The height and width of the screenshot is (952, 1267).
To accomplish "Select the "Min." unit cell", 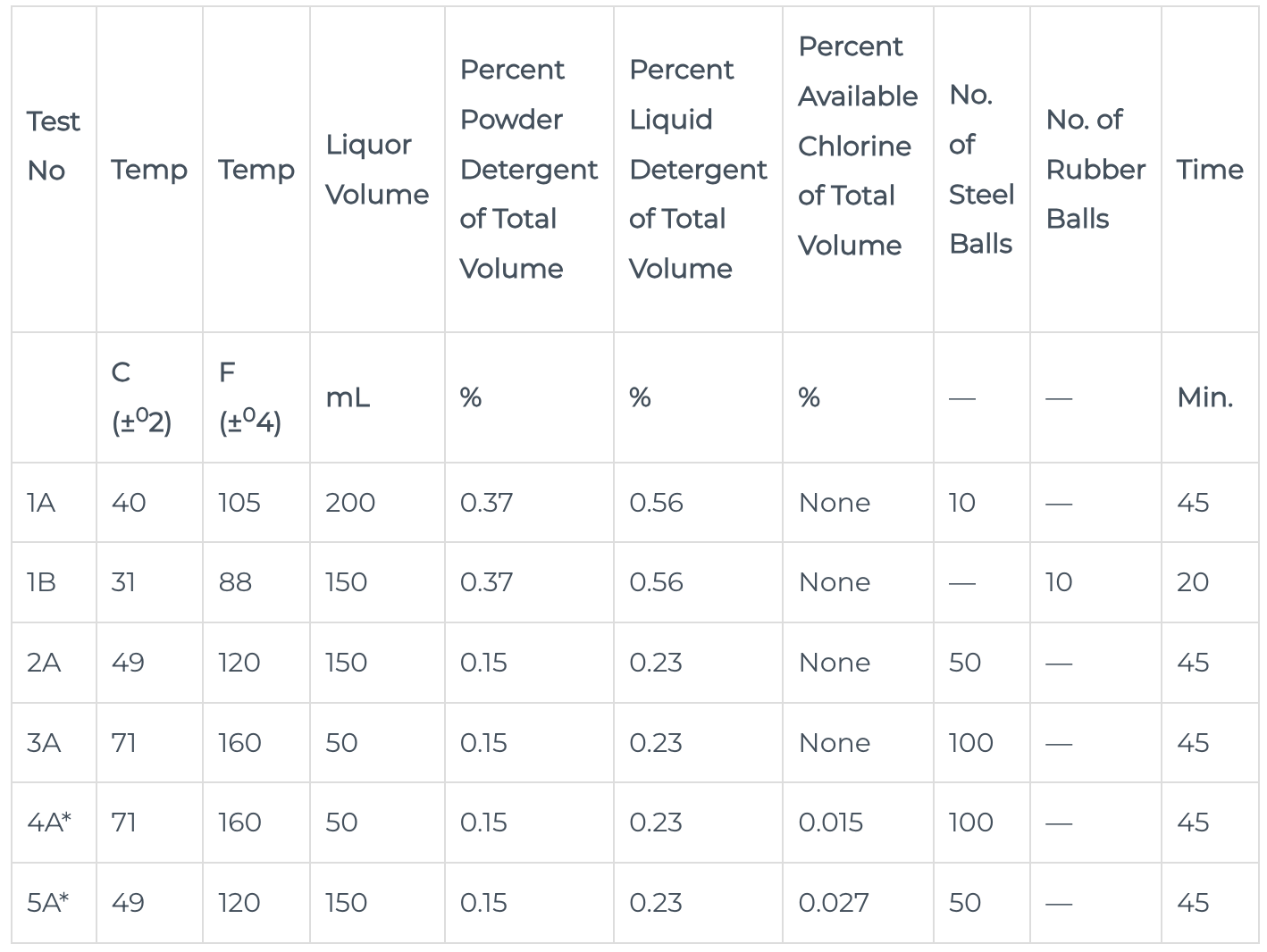I will pyautogui.click(x=1204, y=397).
